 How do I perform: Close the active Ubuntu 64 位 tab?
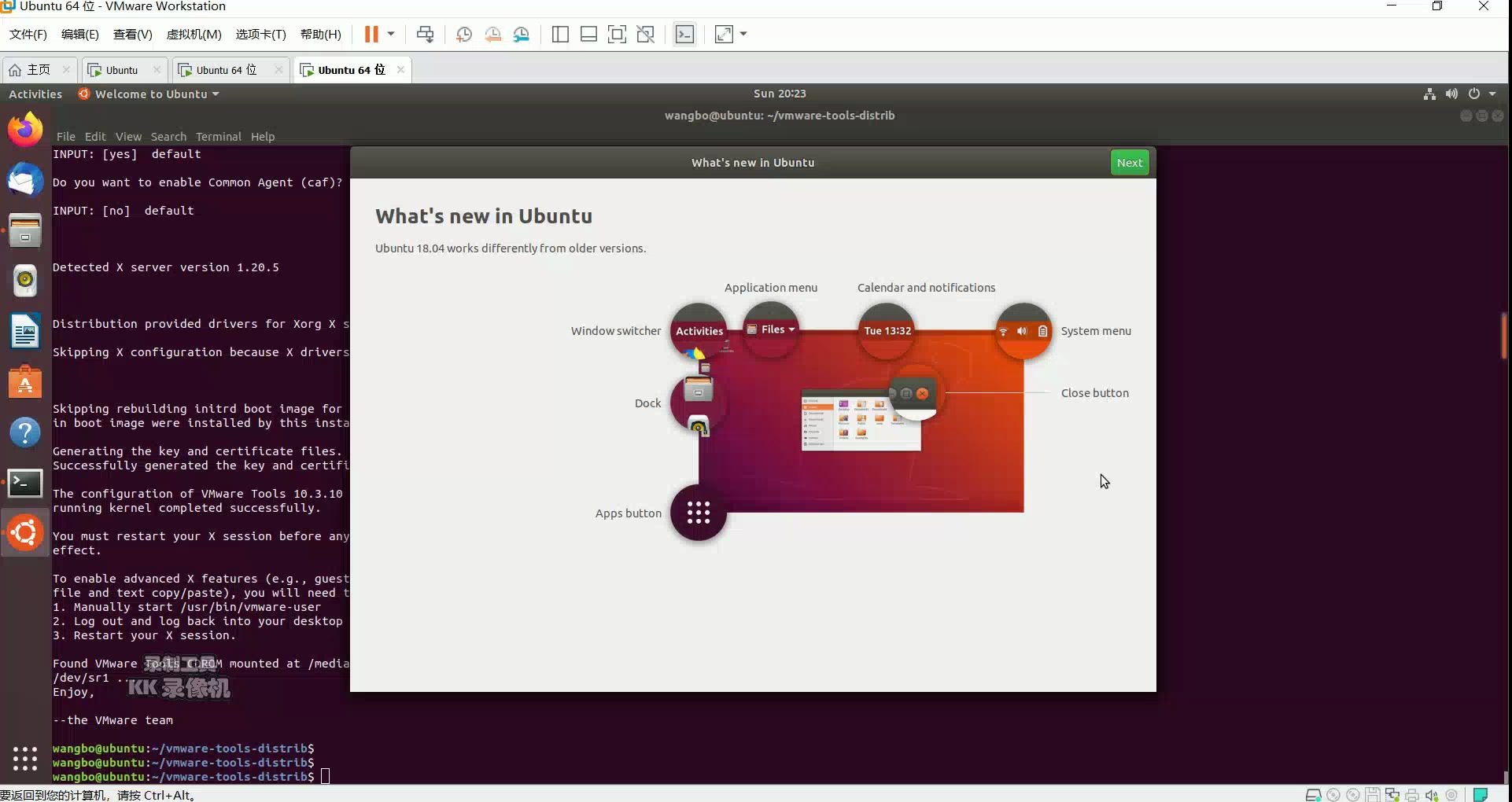[x=400, y=69]
